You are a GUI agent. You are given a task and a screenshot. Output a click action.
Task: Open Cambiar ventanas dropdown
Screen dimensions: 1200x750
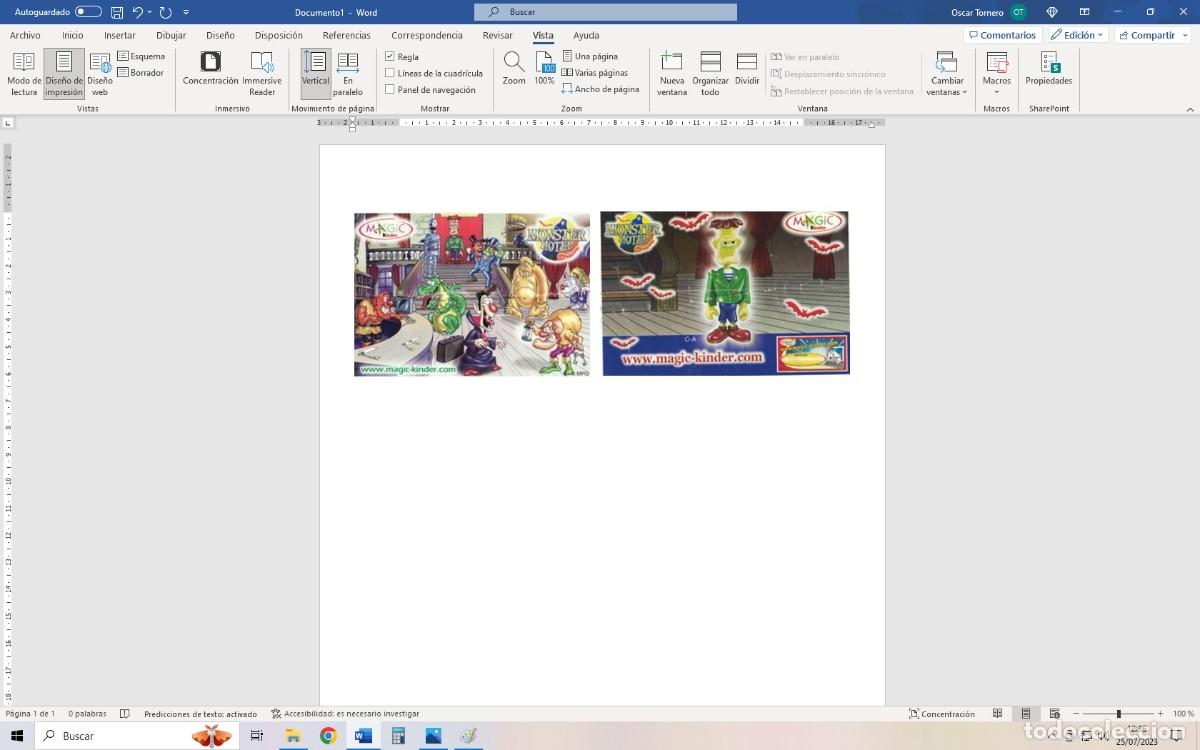[x=947, y=74]
